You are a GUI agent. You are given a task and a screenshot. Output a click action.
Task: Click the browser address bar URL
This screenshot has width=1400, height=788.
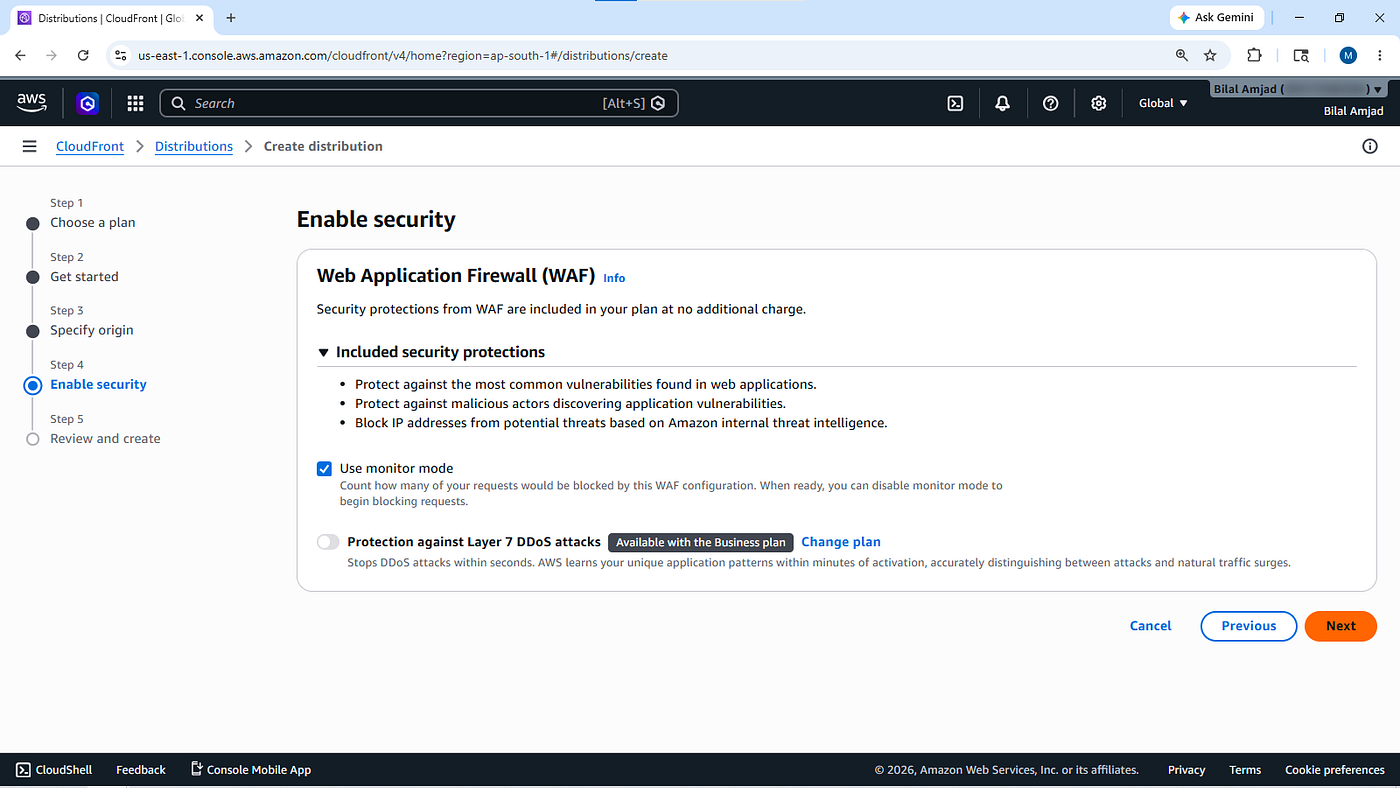coord(403,55)
